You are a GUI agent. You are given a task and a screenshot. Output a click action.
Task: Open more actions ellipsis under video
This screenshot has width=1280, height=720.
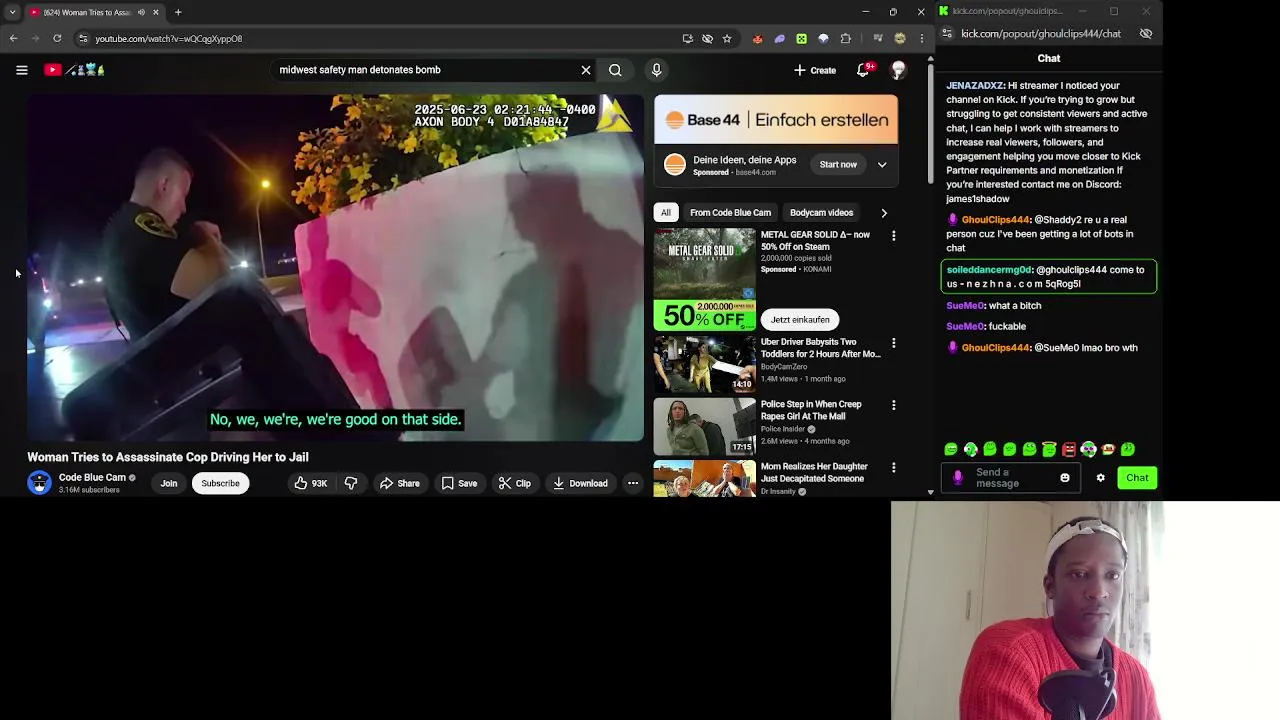633,483
